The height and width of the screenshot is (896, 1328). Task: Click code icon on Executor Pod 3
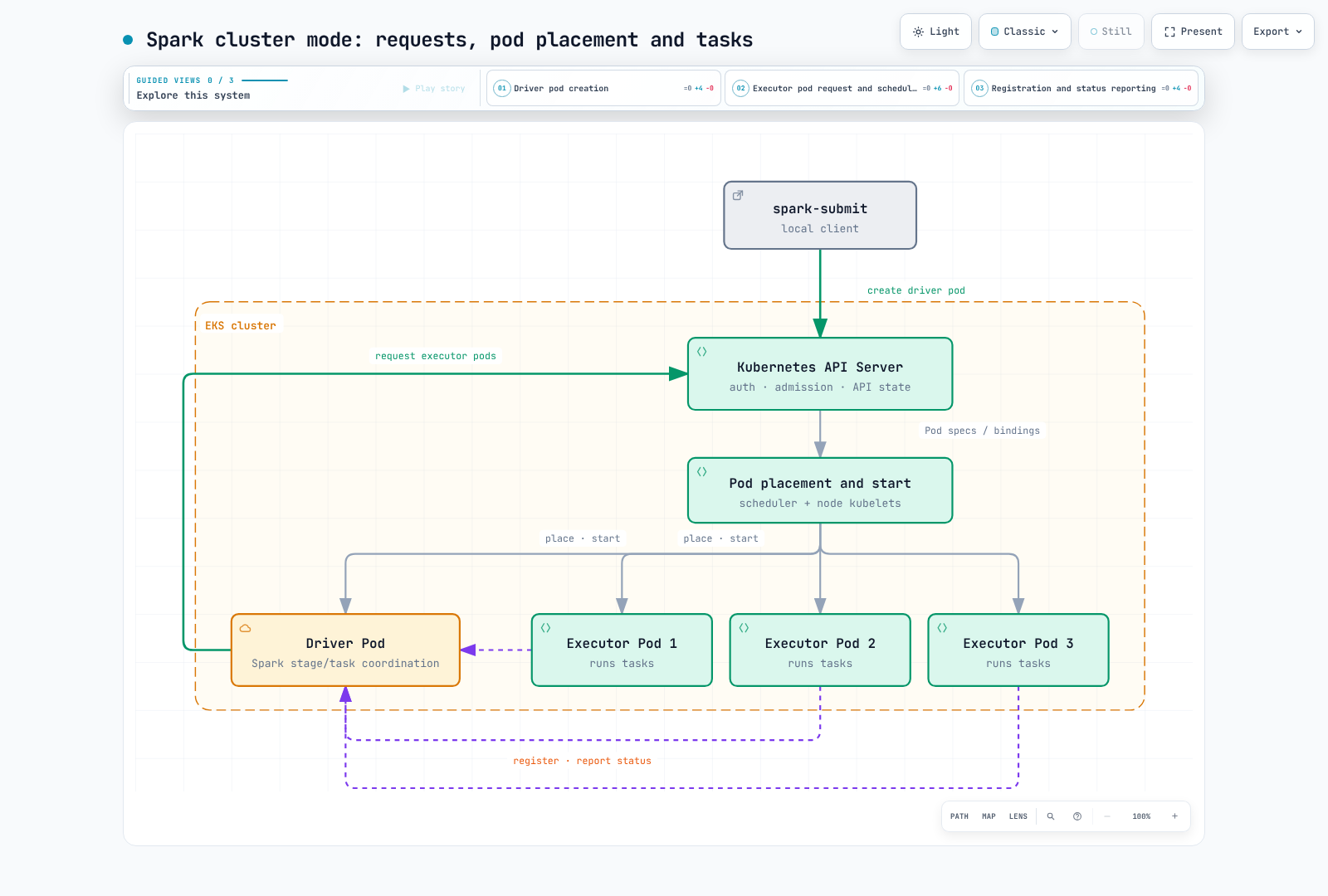[943, 628]
